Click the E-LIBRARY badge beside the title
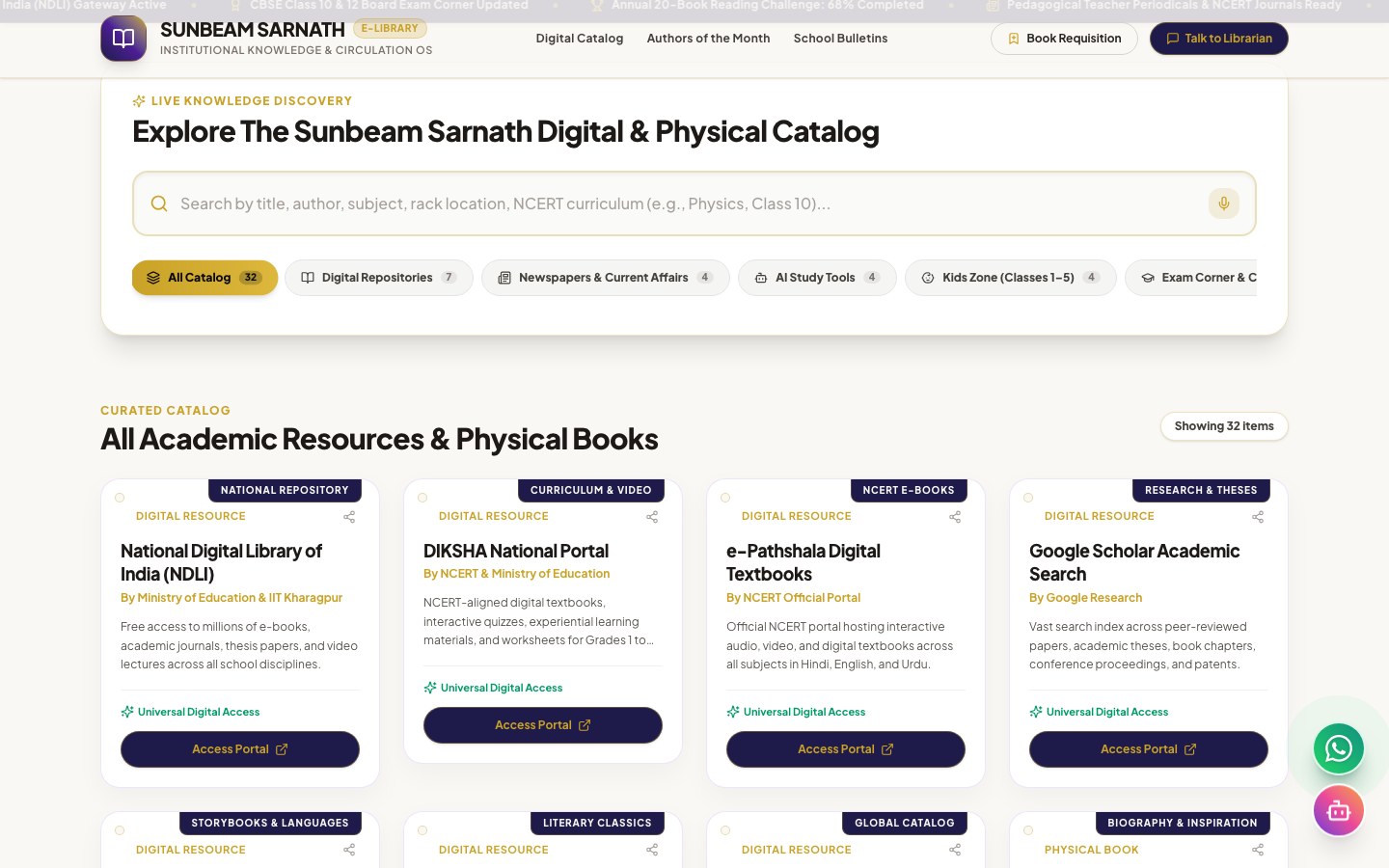1389x868 pixels. tap(390, 29)
